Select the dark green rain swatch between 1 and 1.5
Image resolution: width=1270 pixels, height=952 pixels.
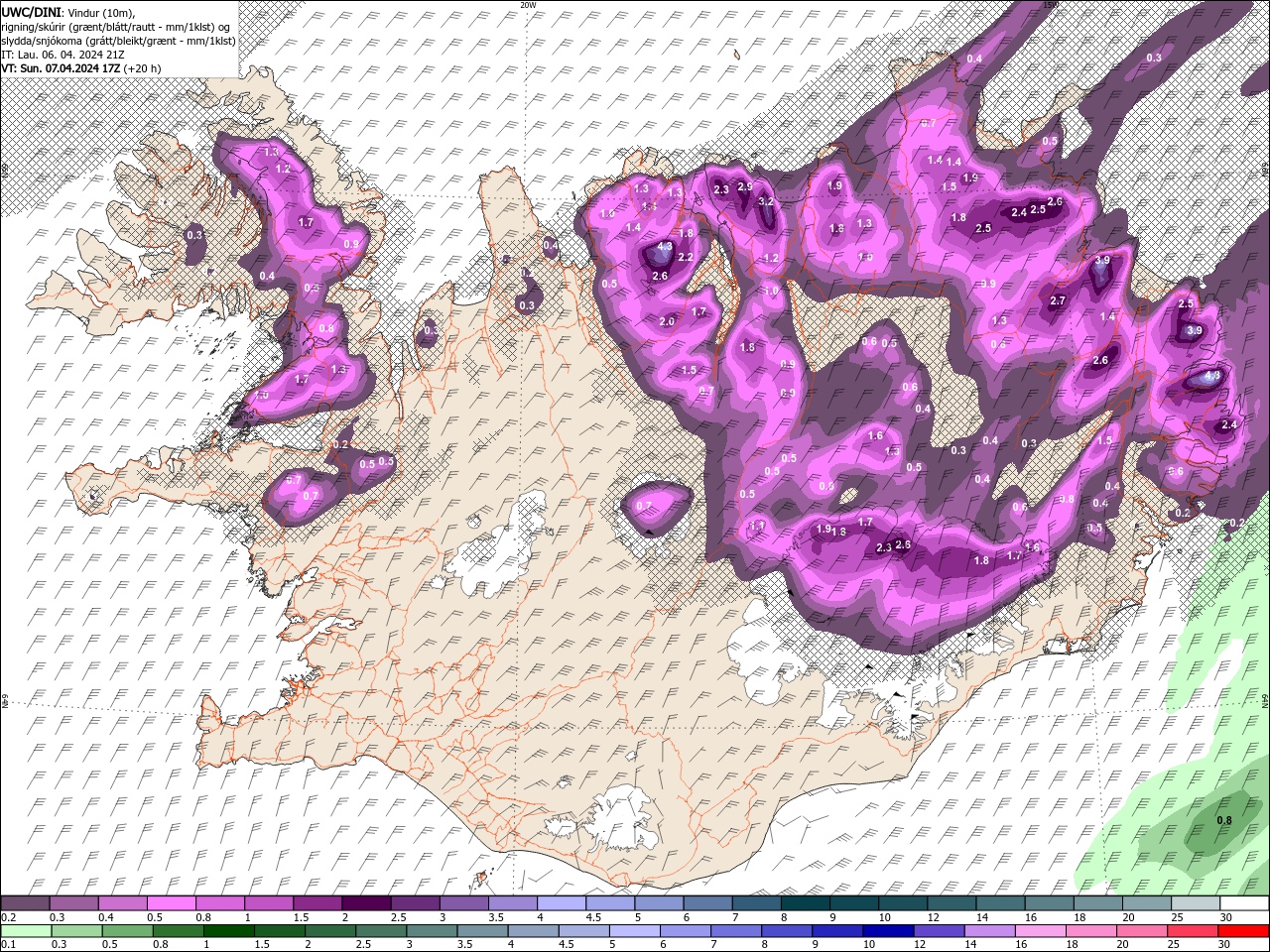(x=227, y=931)
